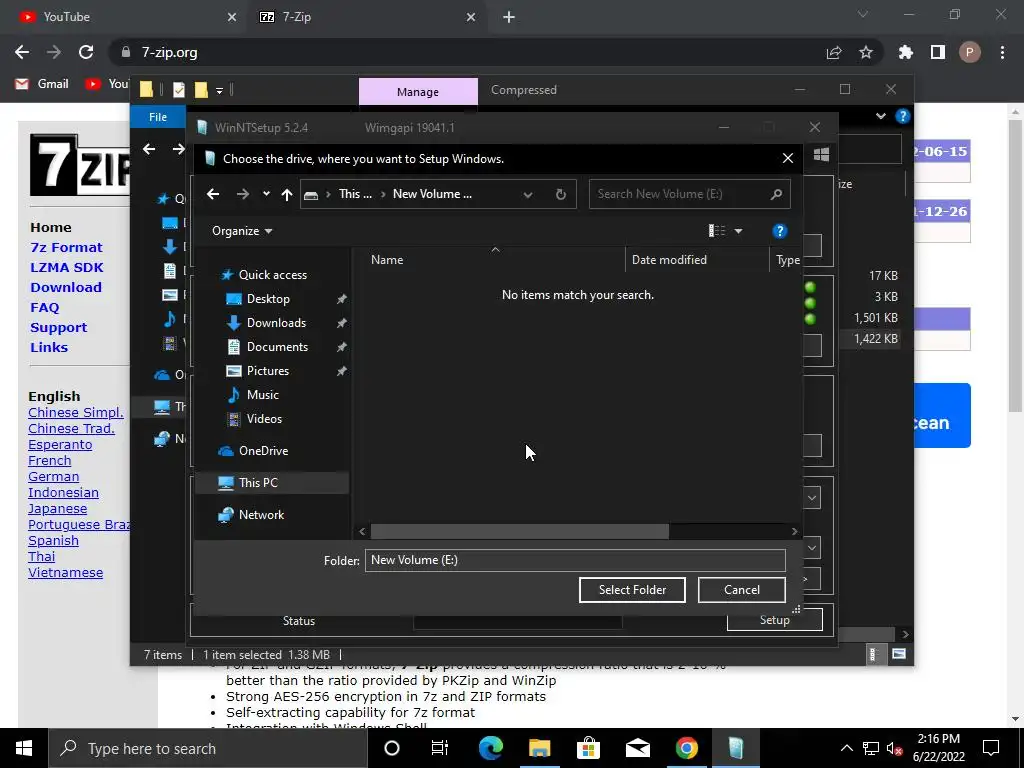Open the FAQ link

44,308
